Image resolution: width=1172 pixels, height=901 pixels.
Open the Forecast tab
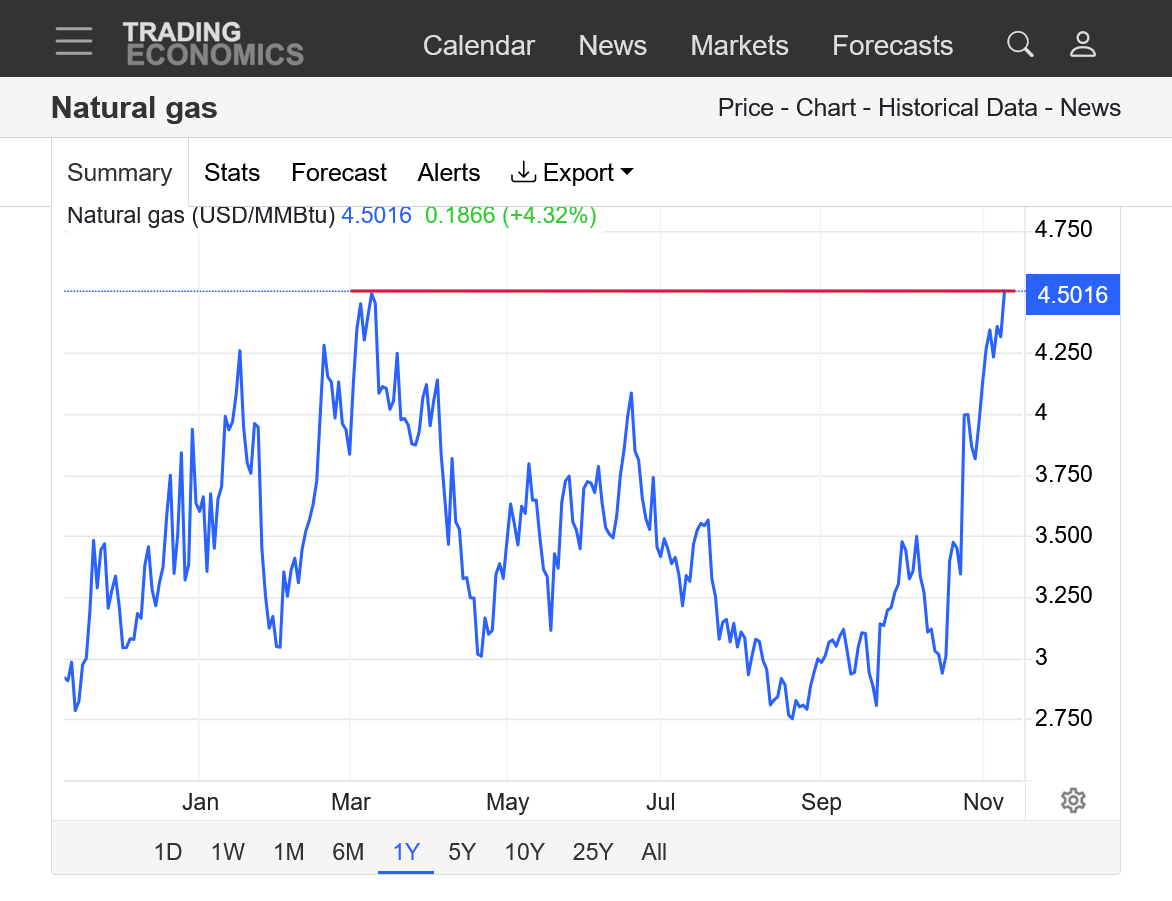[x=338, y=173]
